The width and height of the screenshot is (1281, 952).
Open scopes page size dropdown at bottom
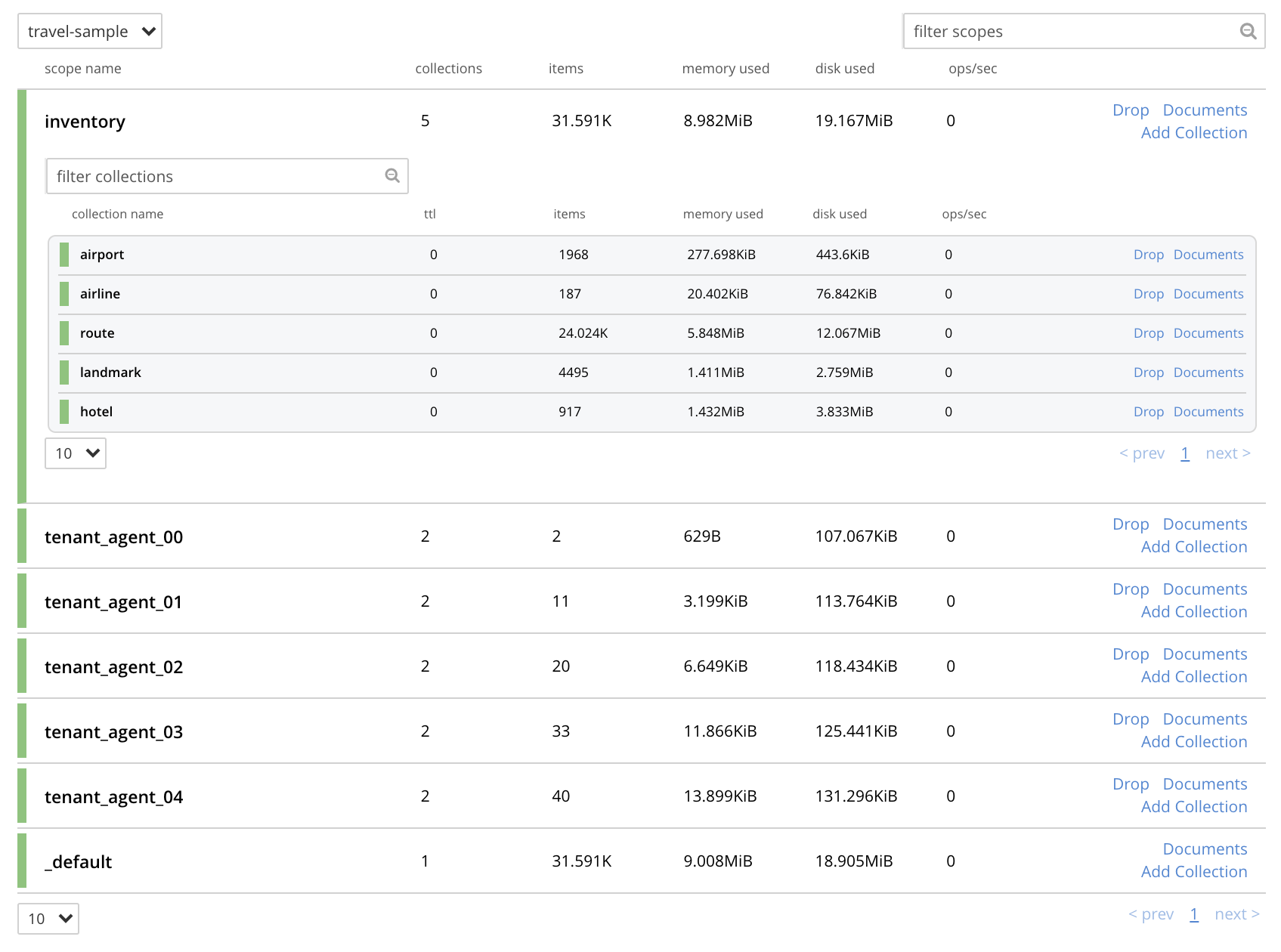coord(48,919)
